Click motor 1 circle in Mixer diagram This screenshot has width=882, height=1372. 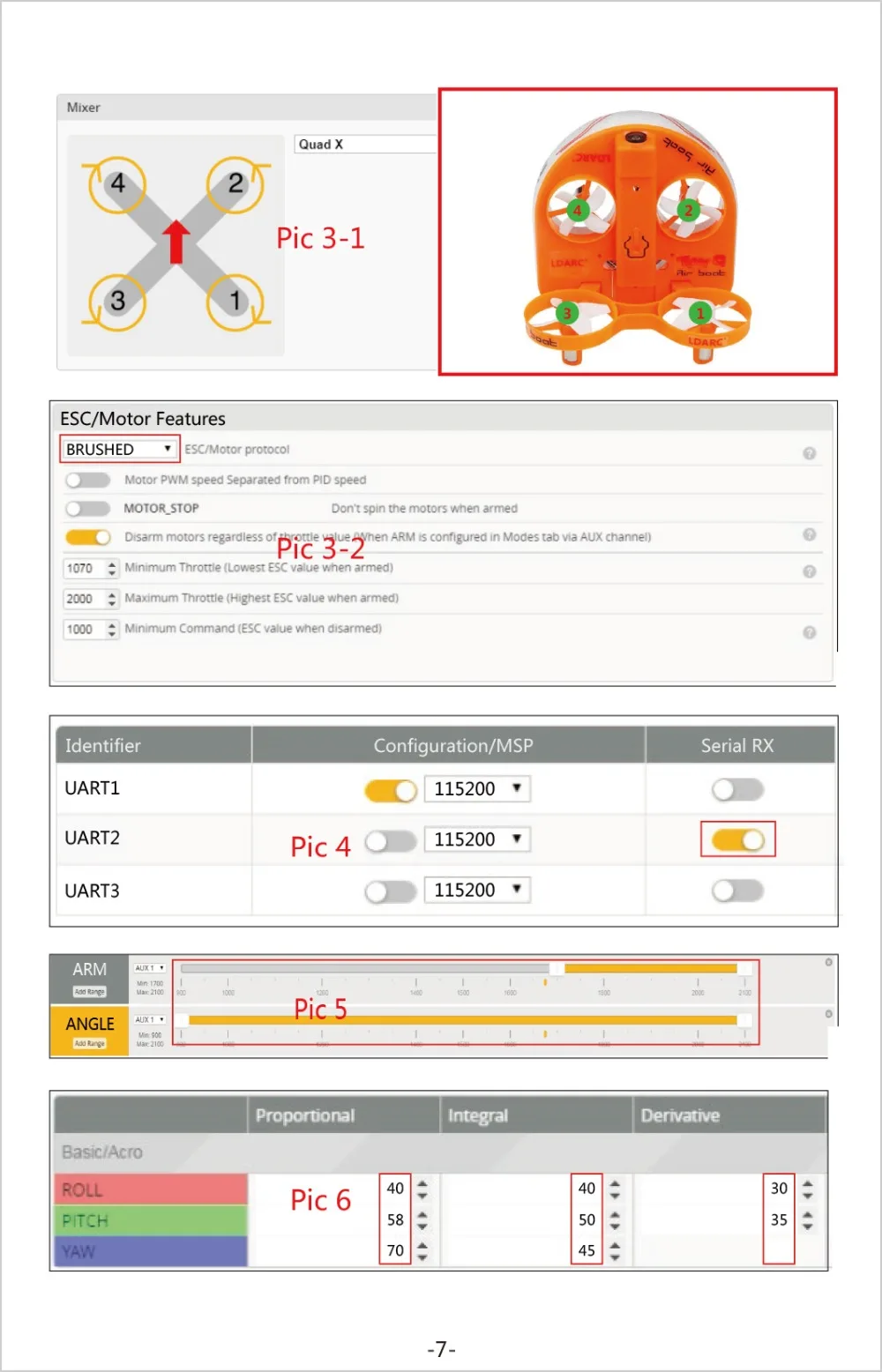point(235,302)
